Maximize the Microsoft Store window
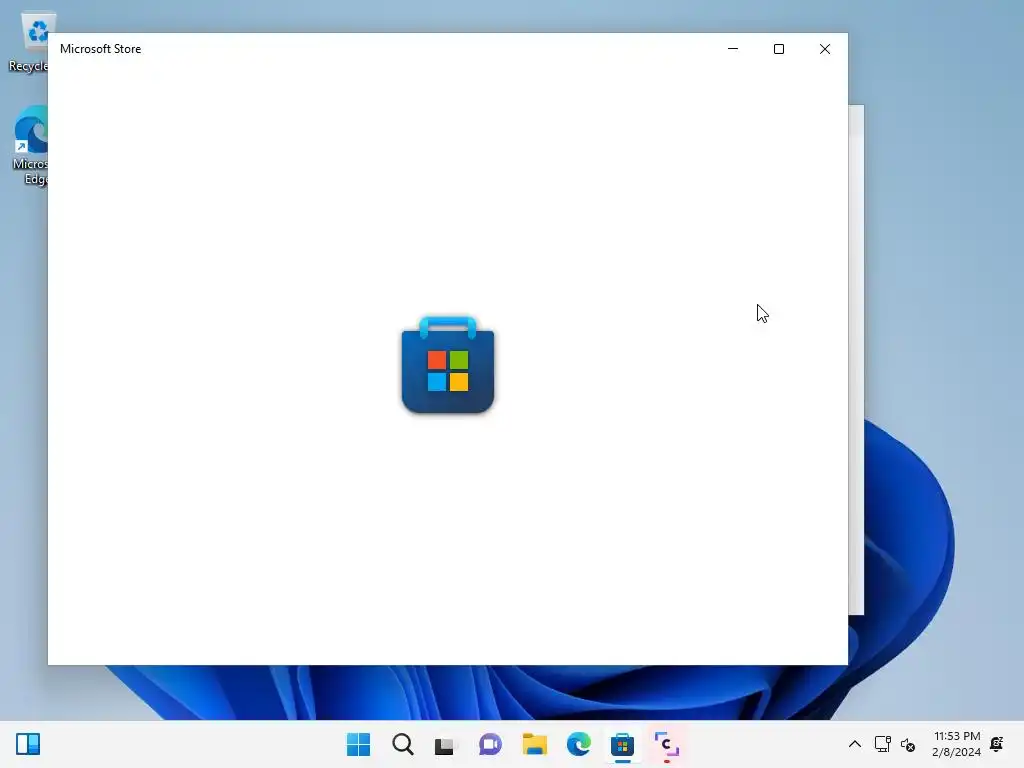Screen dimensions: 1024x768 [778, 49]
